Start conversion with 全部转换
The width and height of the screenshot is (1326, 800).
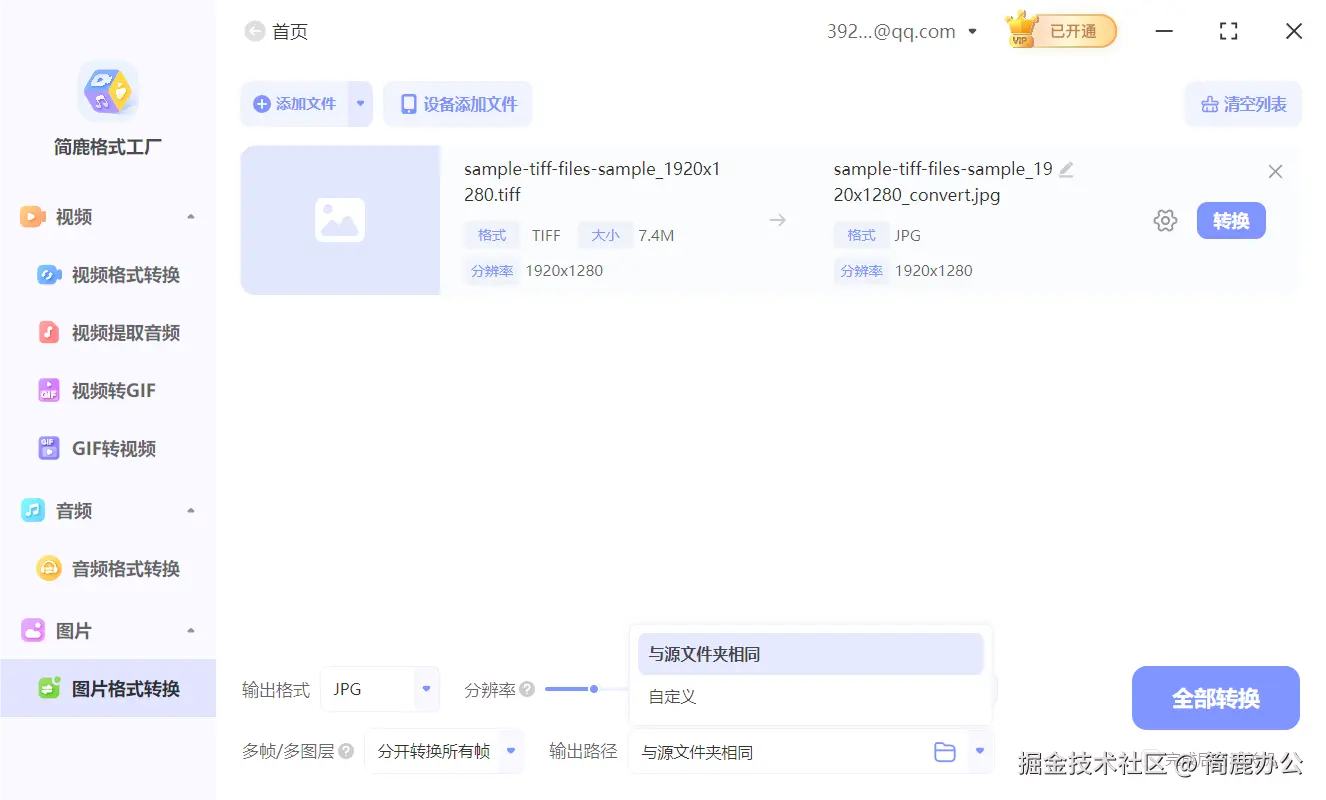coord(1215,697)
